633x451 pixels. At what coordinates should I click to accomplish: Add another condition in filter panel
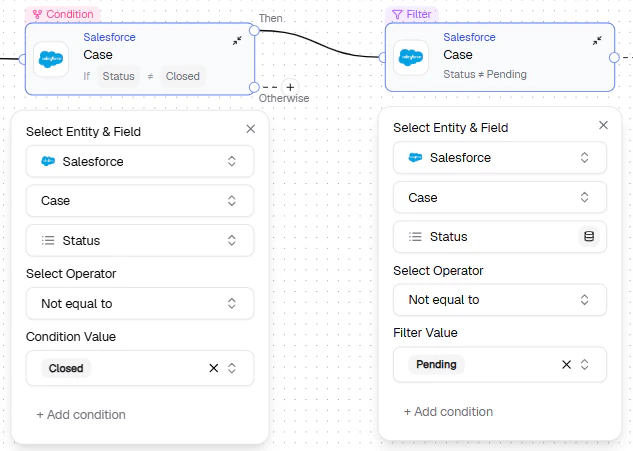(448, 412)
